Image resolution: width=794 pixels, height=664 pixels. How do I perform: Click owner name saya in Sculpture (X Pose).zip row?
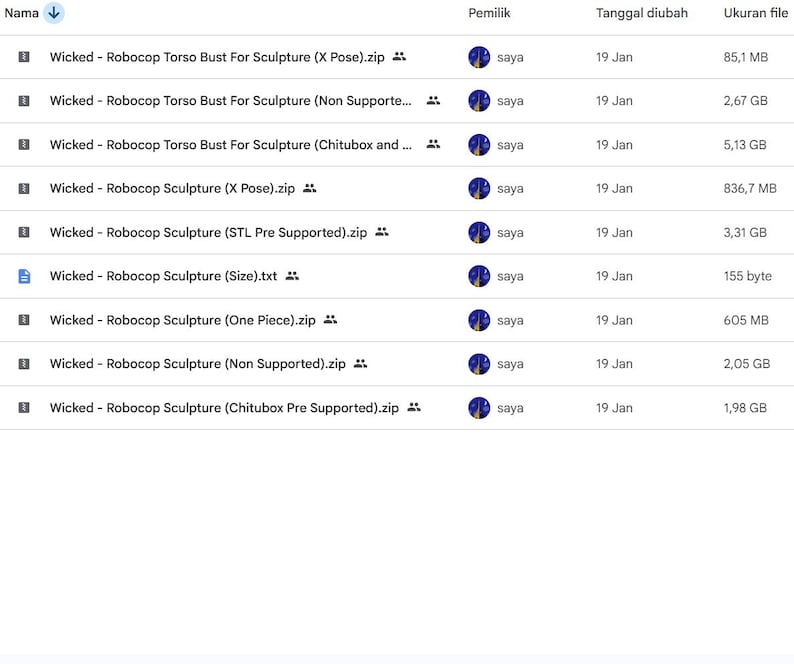tap(510, 189)
